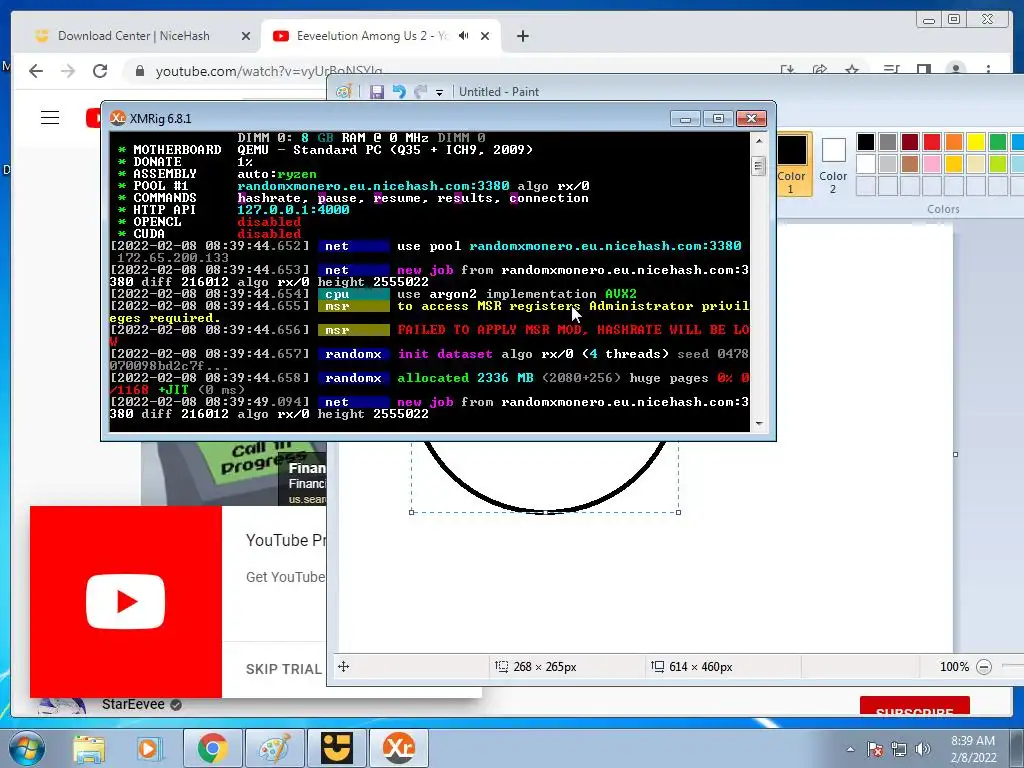The image size is (1024, 768).
Task: Click the network tray icon
Action: click(899, 749)
